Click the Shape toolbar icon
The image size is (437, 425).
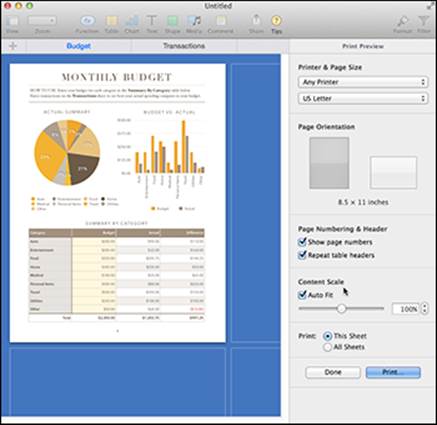[x=172, y=21]
